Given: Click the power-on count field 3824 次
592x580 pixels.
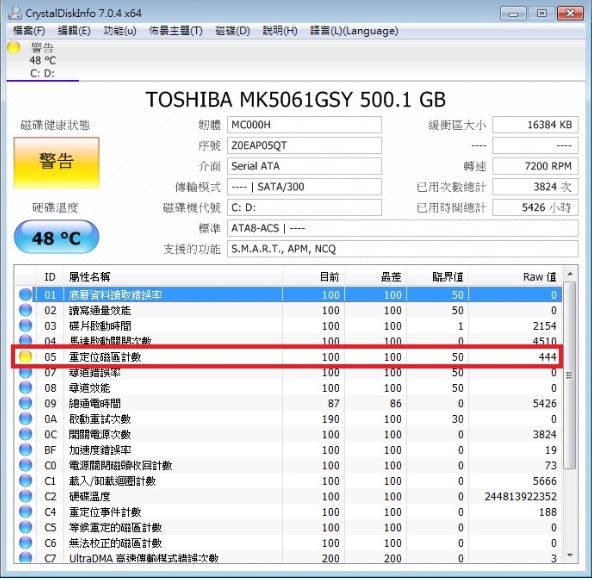Looking at the screenshot, I should pyautogui.click(x=535, y=187).
